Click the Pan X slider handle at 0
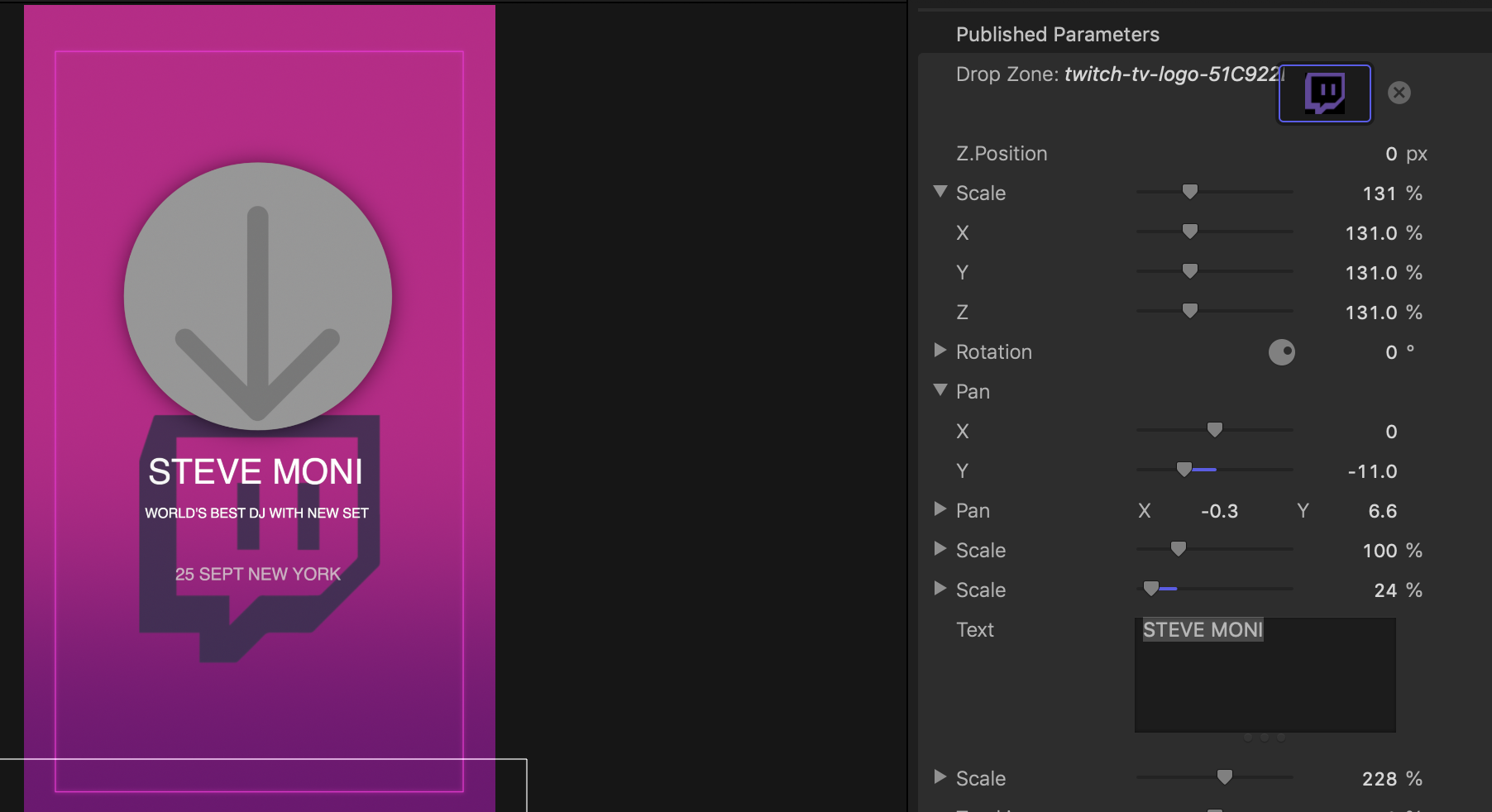The image size is (1492, 812). click(1215, 430)
